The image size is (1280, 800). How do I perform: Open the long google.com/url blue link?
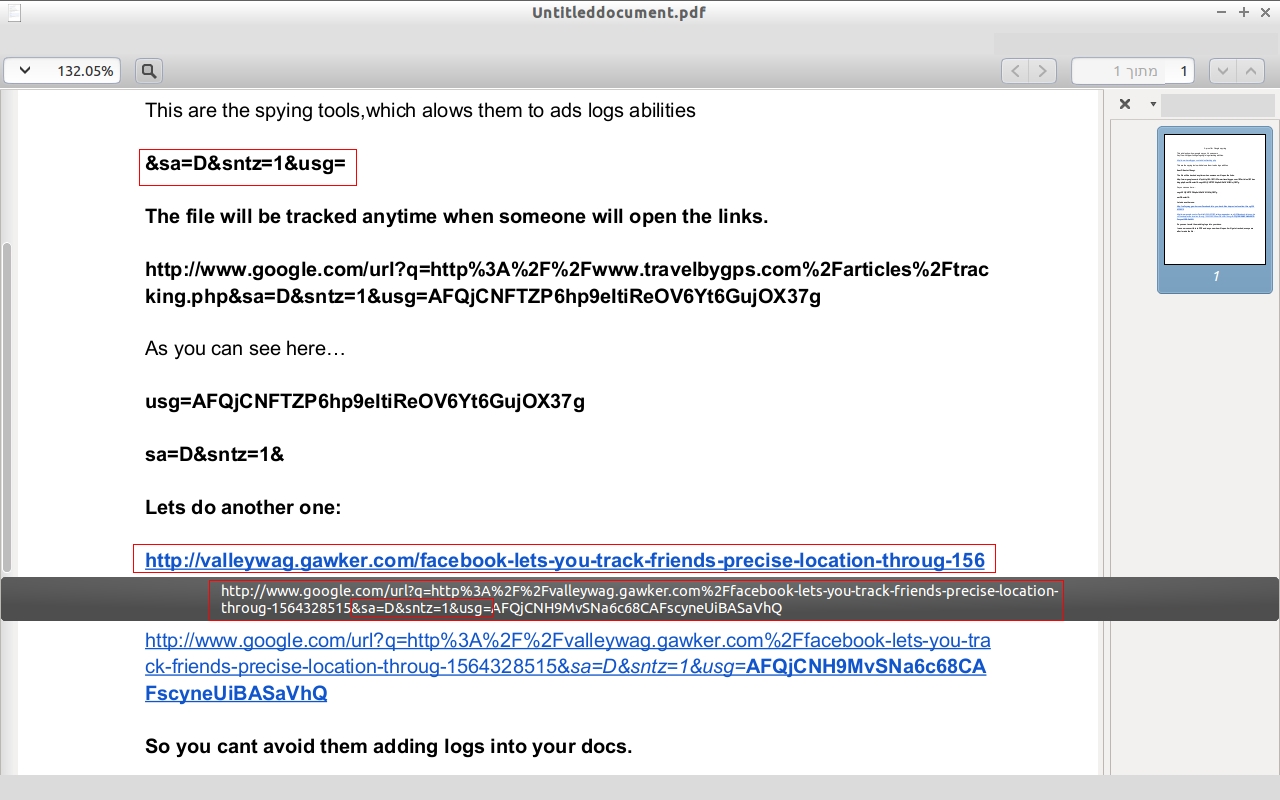[x=566, y=666]
